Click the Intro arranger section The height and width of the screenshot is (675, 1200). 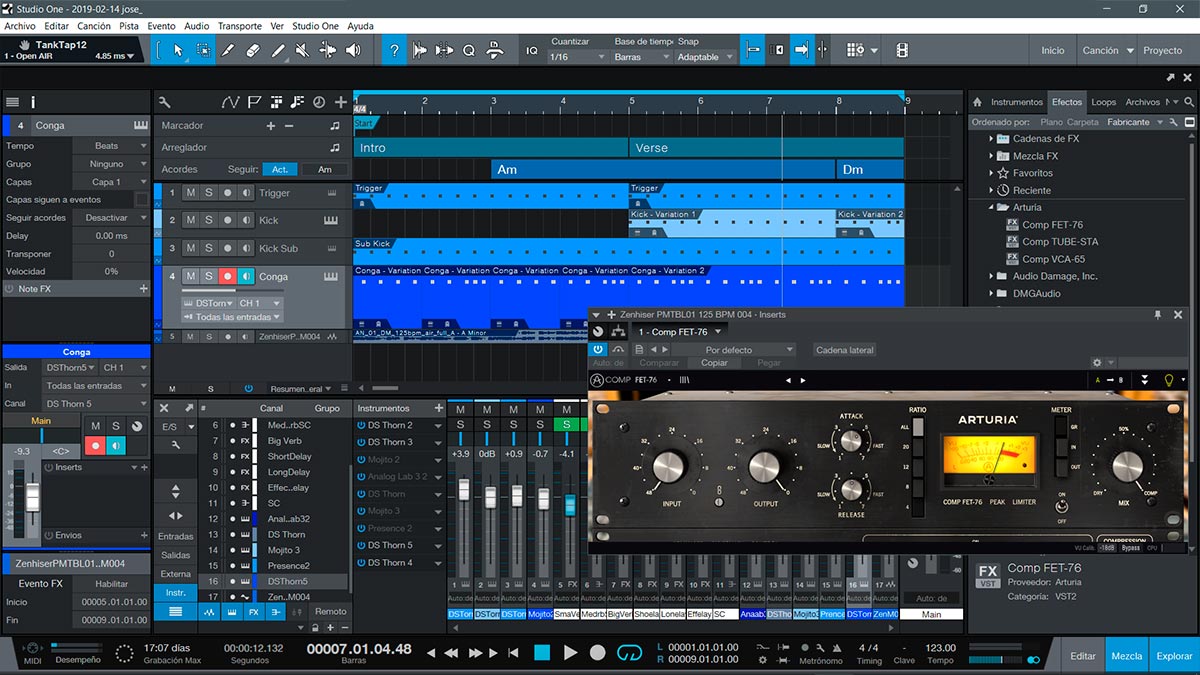pyautogui.click(x=491, y=148)
